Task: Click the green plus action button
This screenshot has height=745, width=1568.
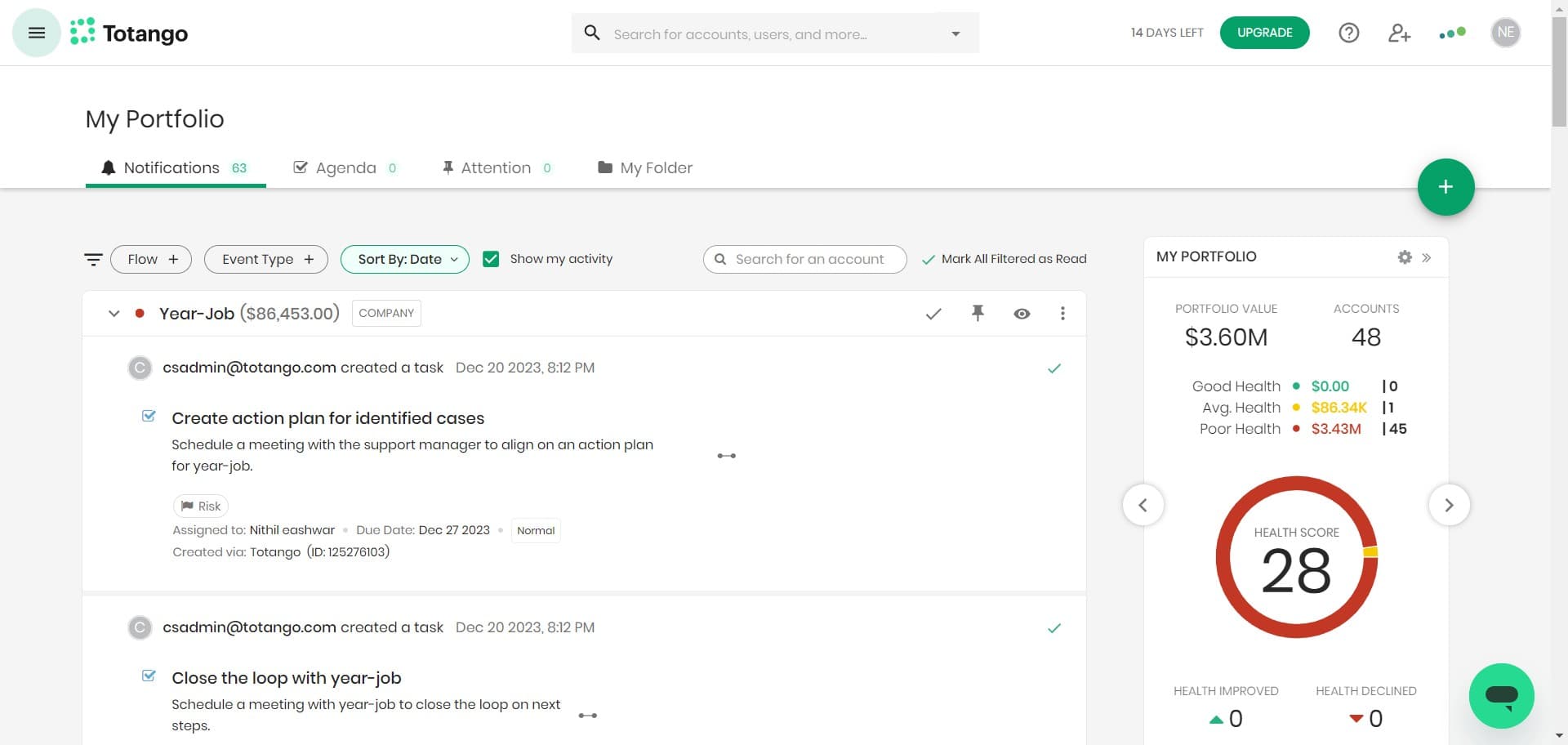Action: click(1445, 186)
